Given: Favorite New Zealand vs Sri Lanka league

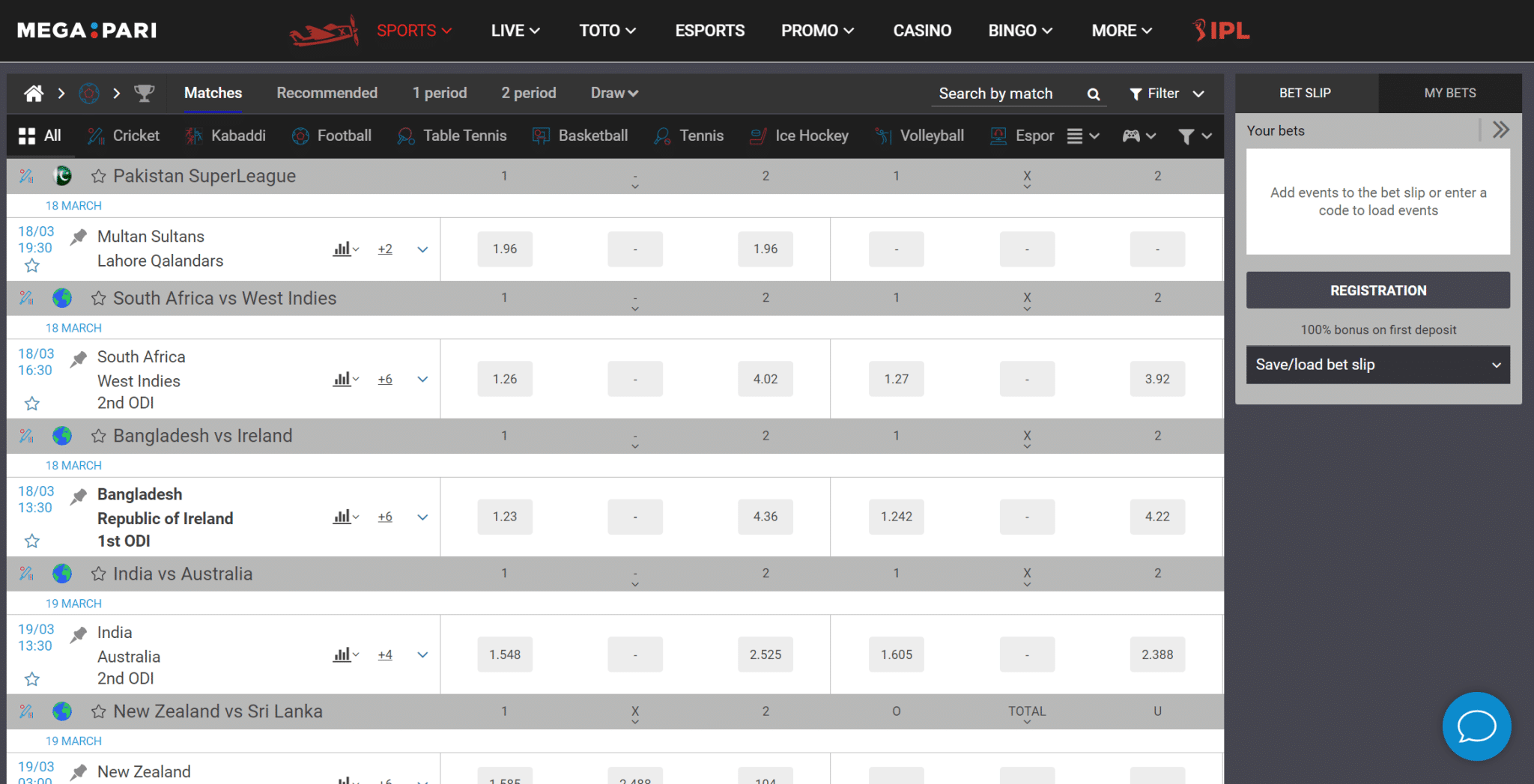Looking at the screenshot, I should pos(98,711).
